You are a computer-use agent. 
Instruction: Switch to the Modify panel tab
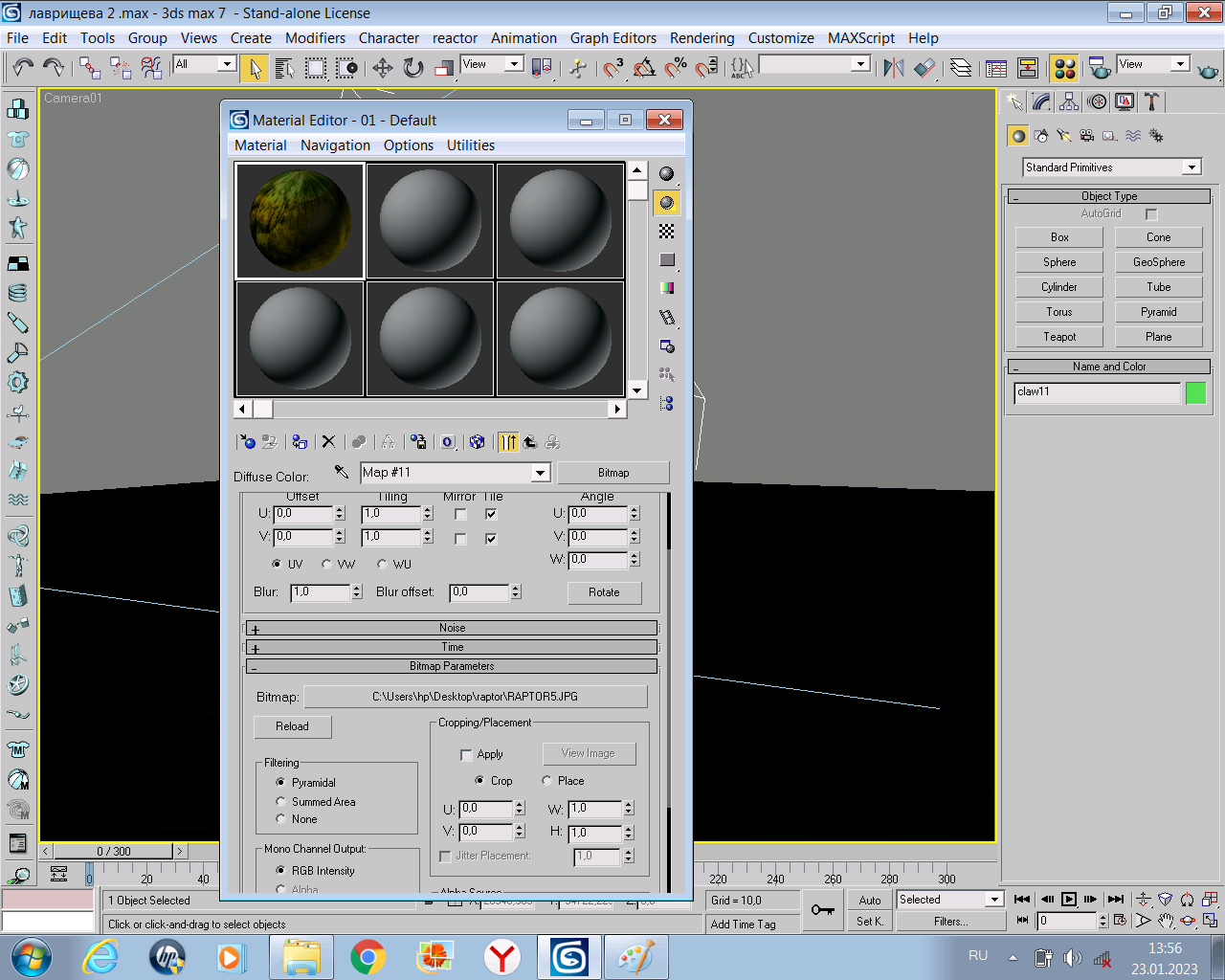click(1041, 101)
